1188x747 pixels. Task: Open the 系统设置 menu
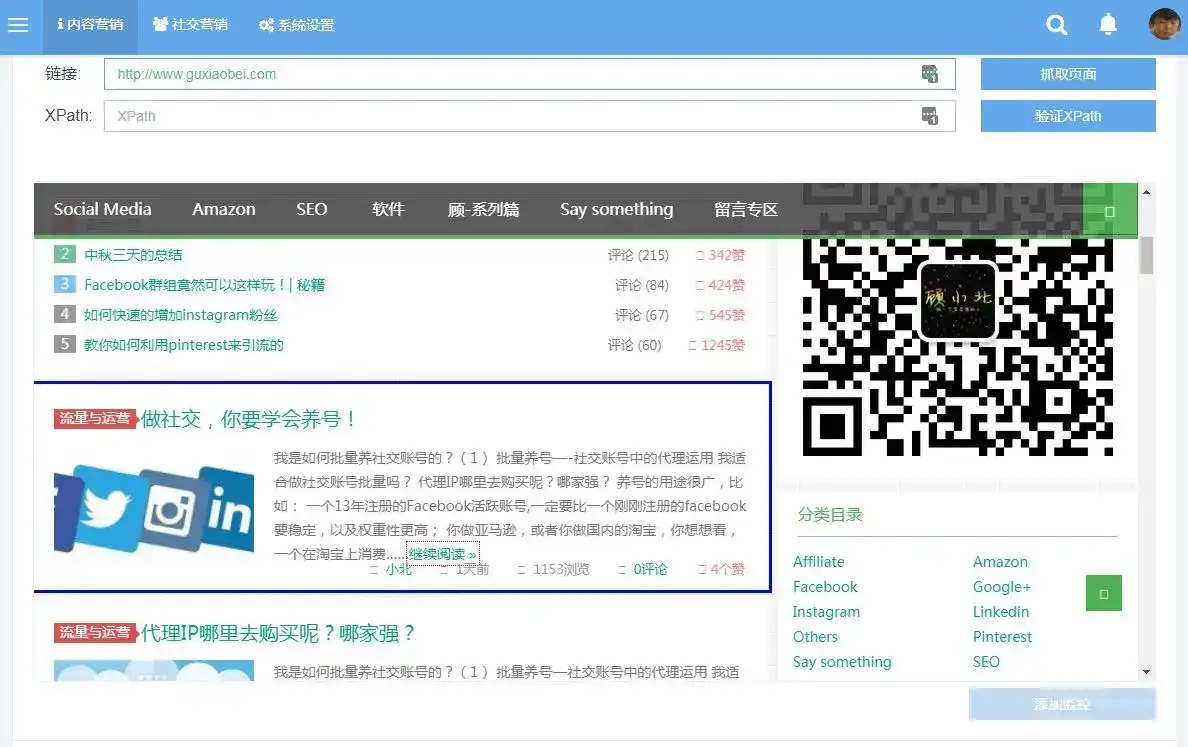click(296, 25)
